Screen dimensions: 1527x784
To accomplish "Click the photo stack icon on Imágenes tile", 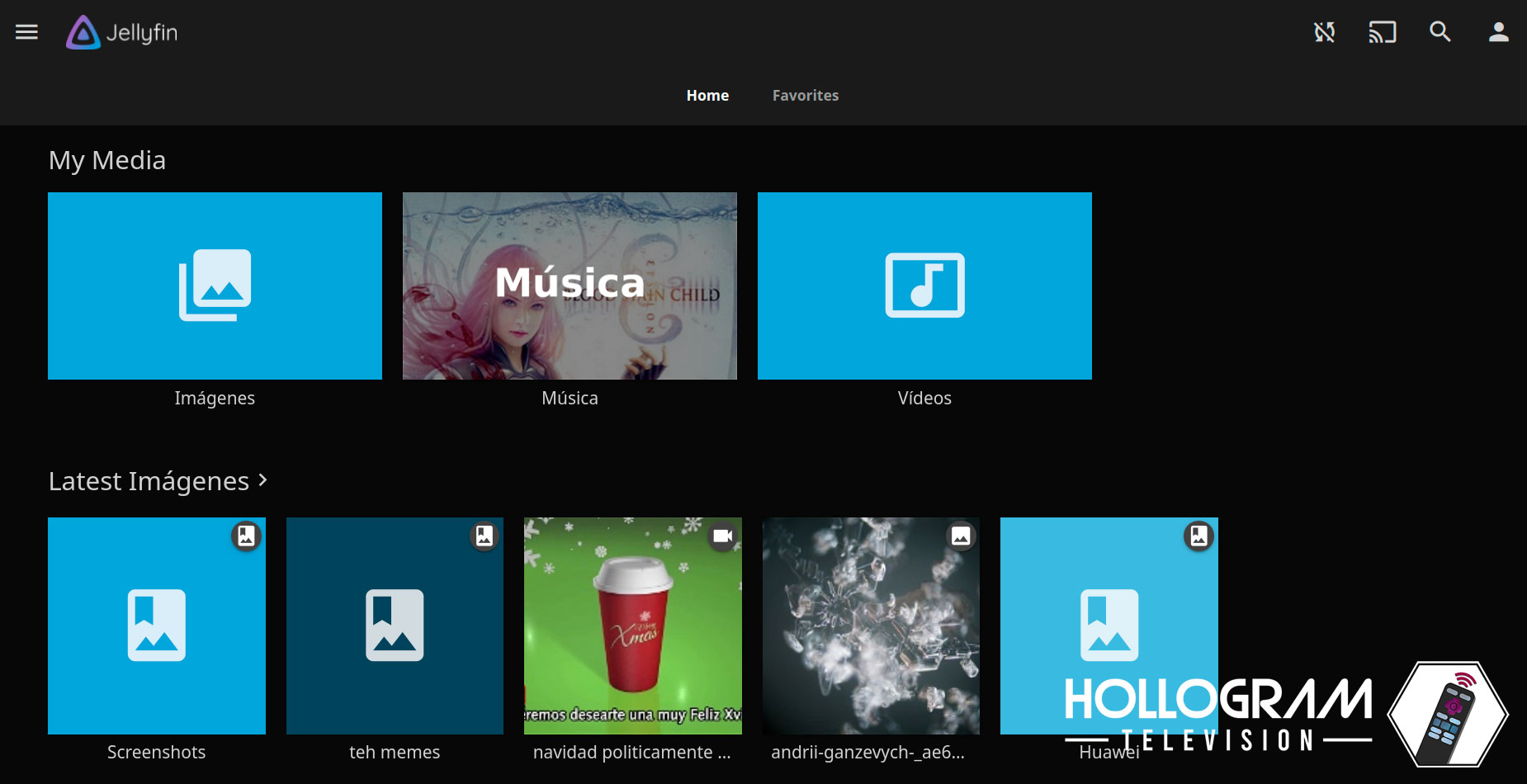I will pos(215,286).
